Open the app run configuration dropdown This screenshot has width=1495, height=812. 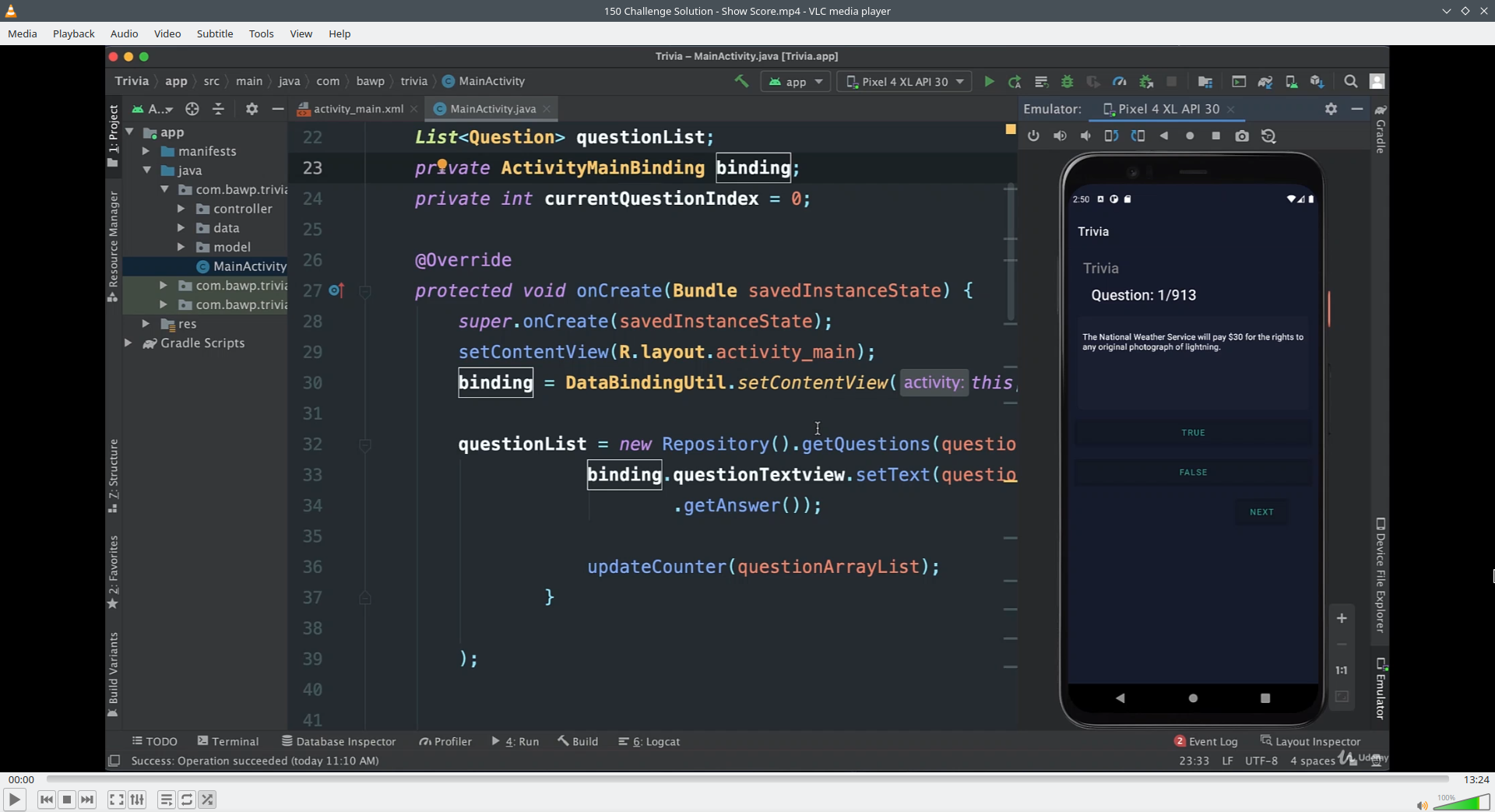point(796,82)
